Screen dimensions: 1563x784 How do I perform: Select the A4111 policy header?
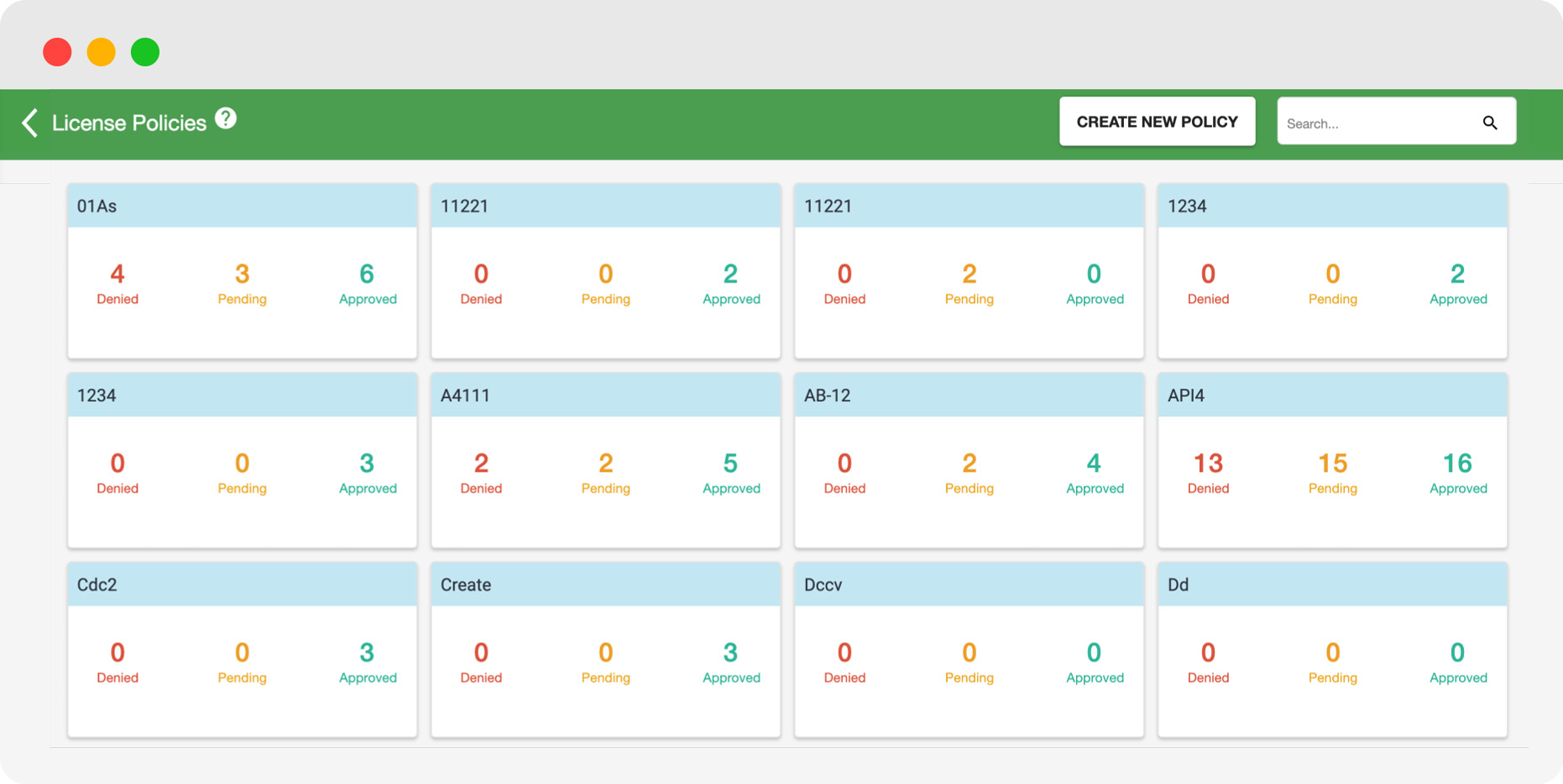tap(605, 395)
